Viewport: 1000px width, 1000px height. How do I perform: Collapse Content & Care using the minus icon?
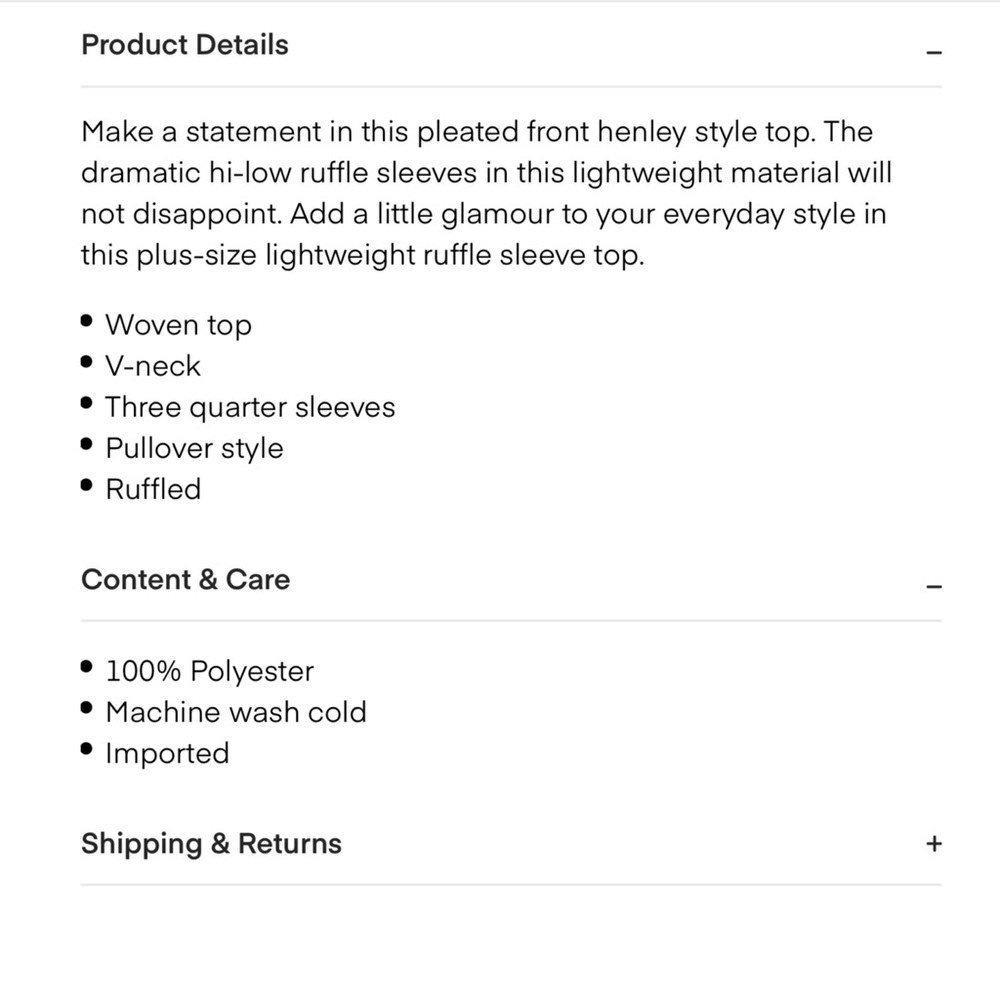(934, 587)
